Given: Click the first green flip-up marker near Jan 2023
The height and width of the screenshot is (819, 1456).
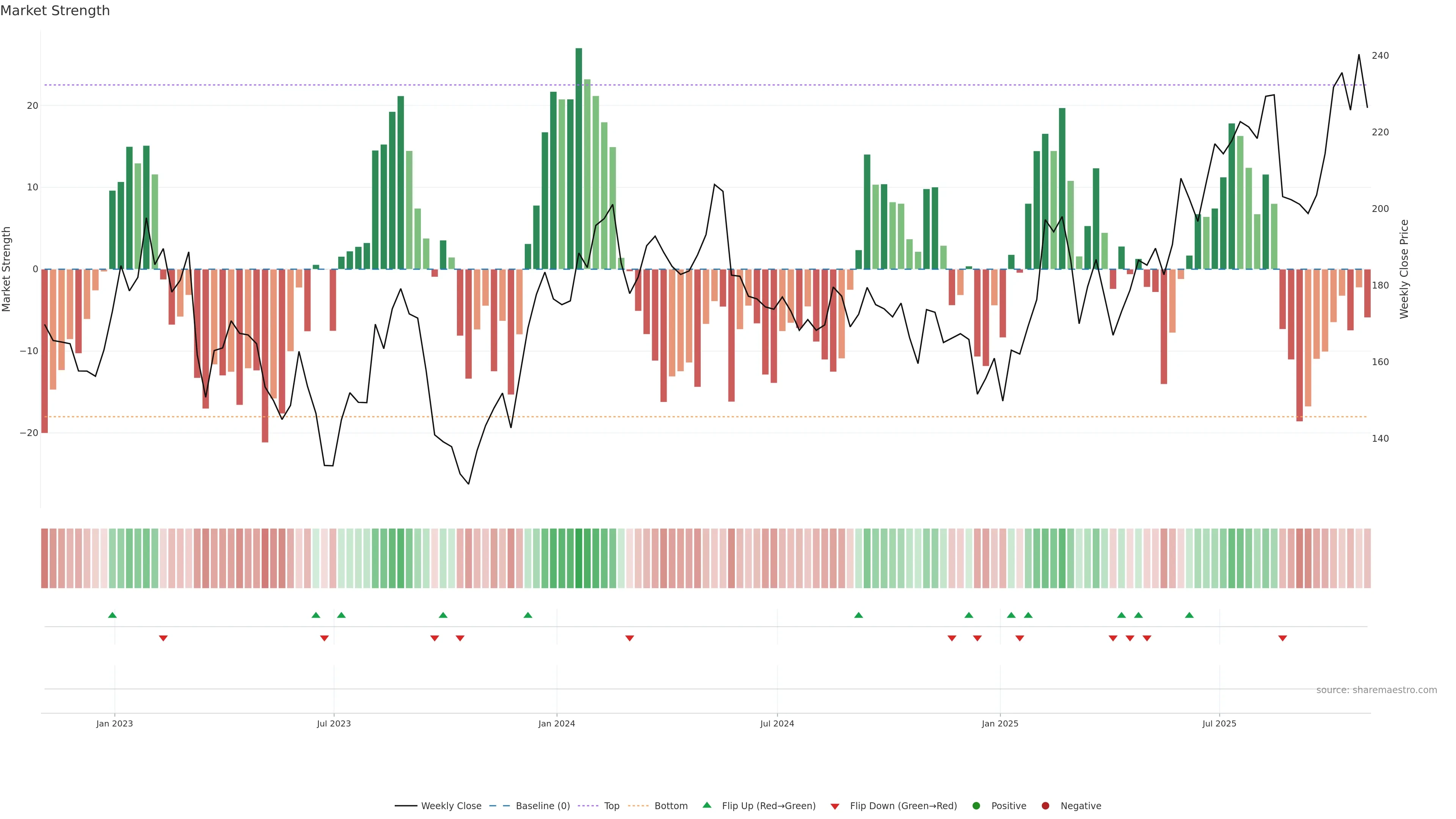Looking at the screenshot, I should pos(113,615).
